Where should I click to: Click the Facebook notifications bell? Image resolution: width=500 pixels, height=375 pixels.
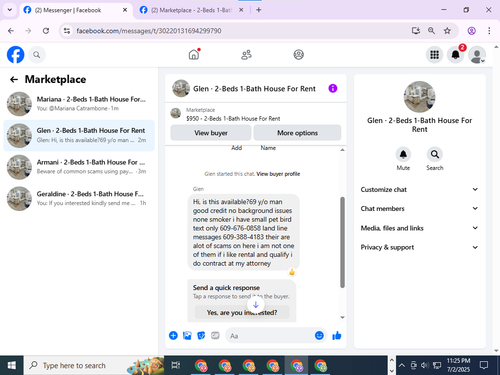coord(455,55)
